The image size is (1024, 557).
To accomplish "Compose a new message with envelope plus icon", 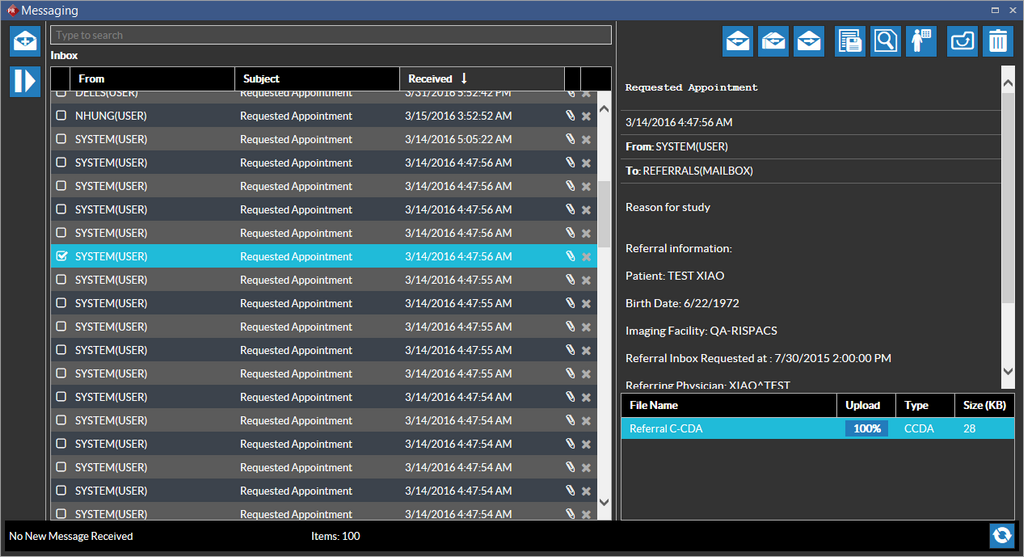I will point(25,41).
